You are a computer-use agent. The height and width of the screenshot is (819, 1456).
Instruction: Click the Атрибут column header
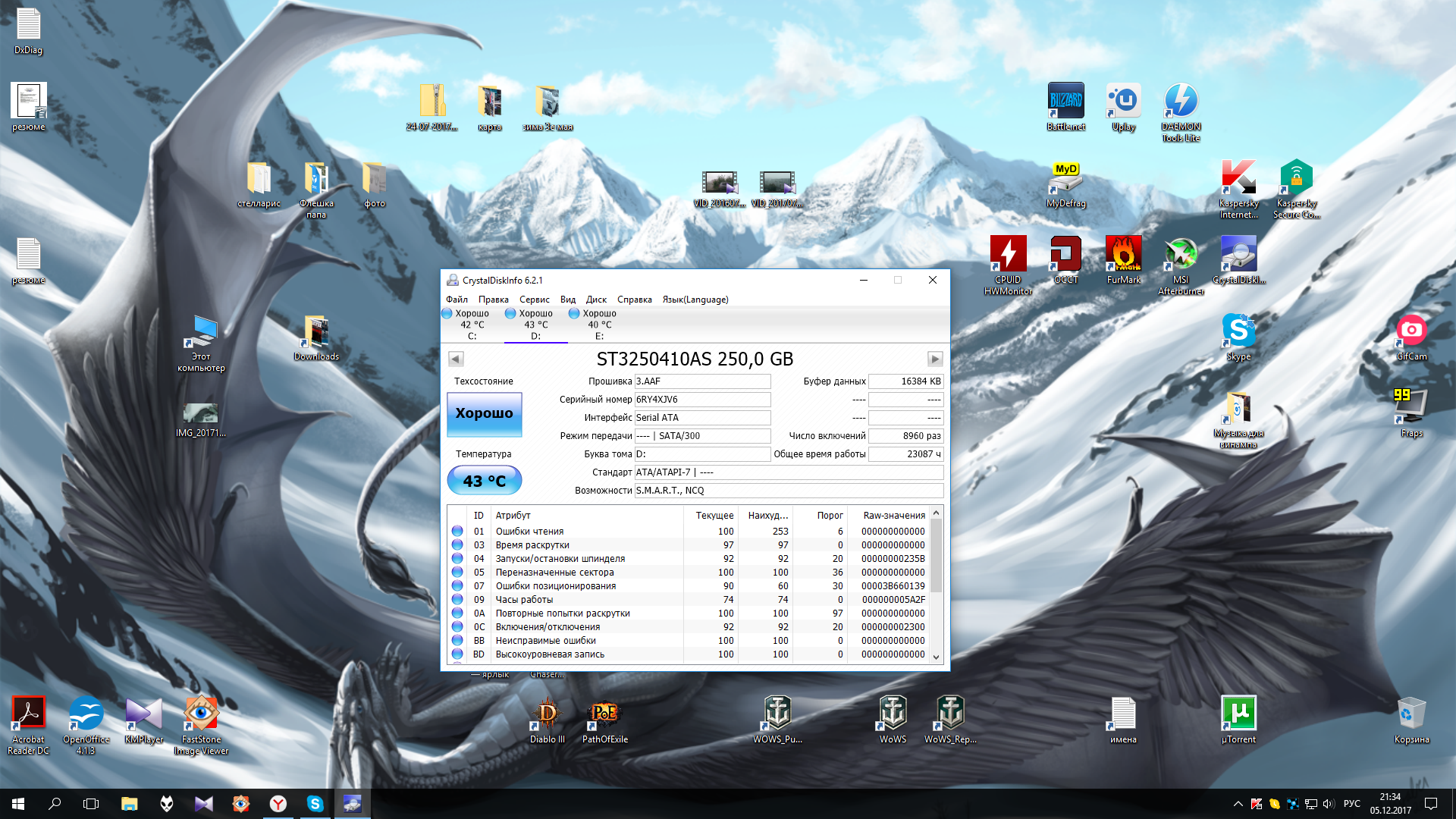588,516
